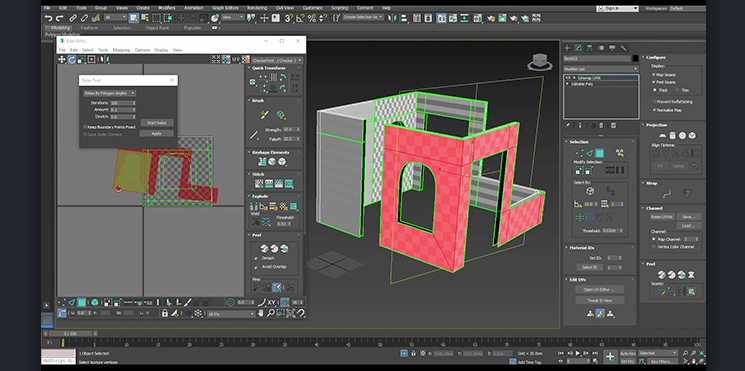Select the Move tool in Edit UVWs
745x371 pixels.
[62, 59]
